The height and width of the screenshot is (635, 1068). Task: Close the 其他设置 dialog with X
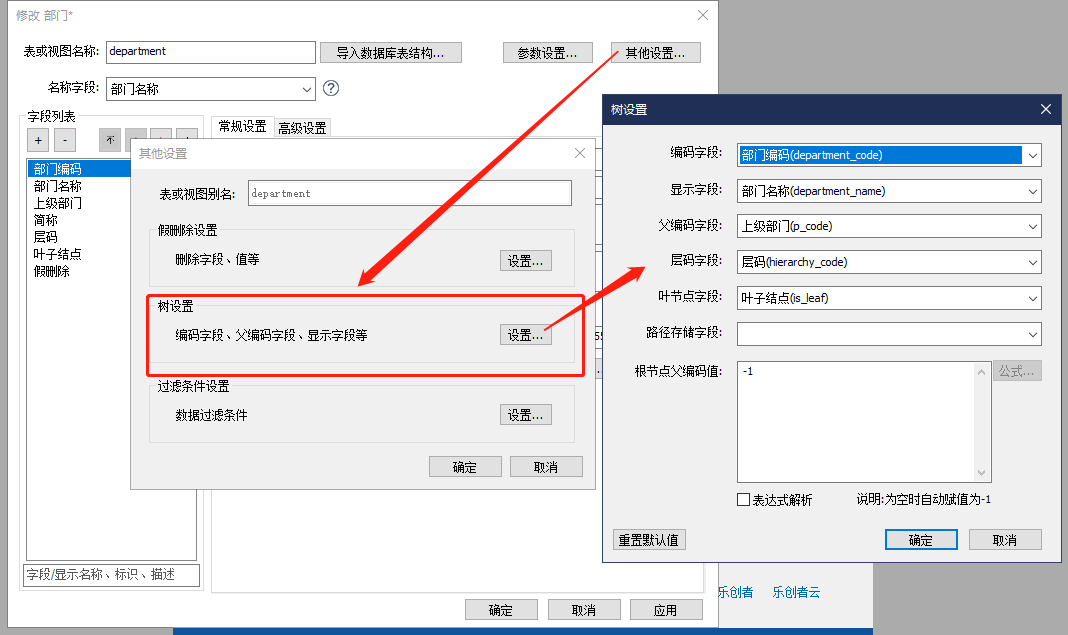pyautogui.click(x=579, y=153)
